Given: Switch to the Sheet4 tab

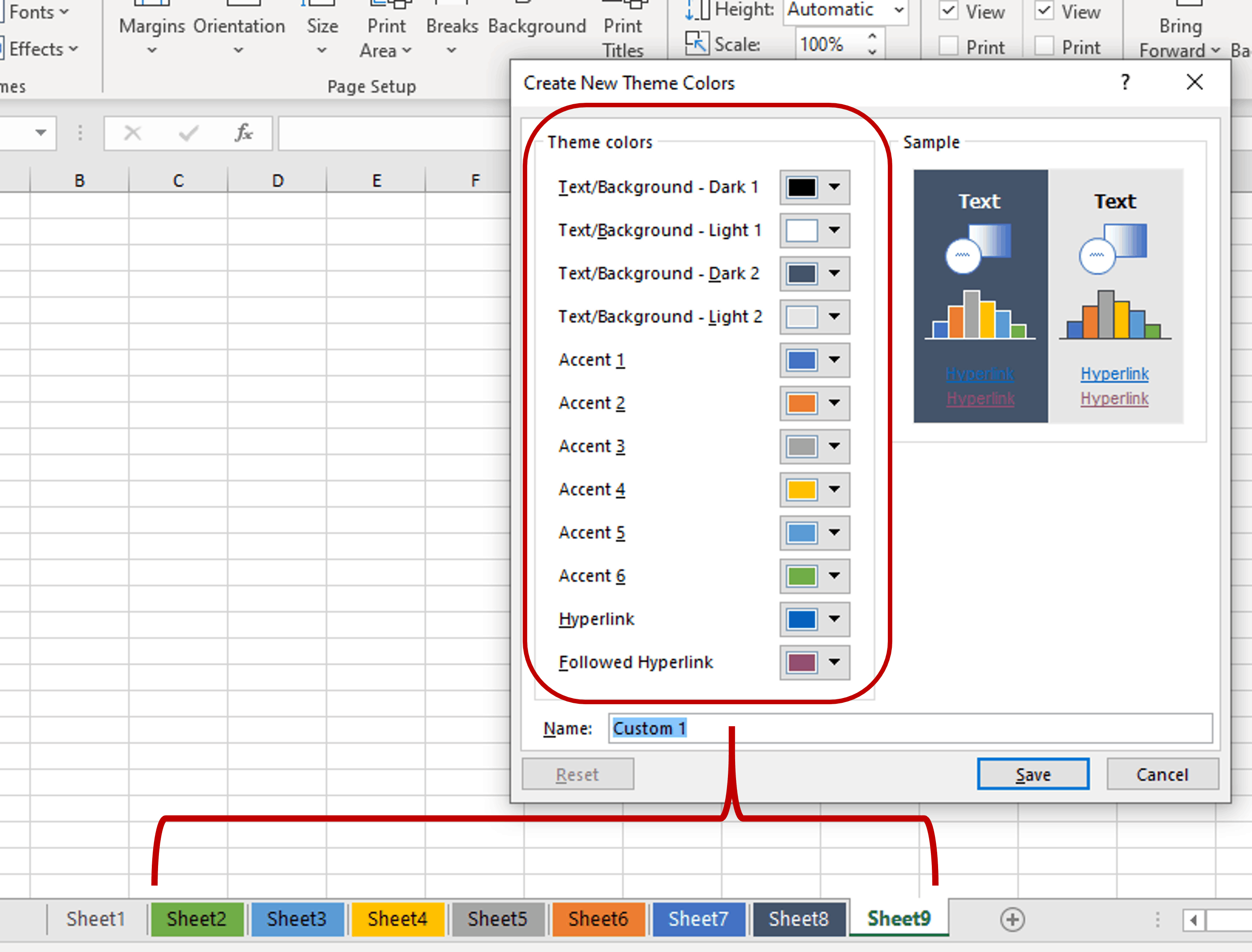Looking at the screenshot, I should [x=397, y=919].
